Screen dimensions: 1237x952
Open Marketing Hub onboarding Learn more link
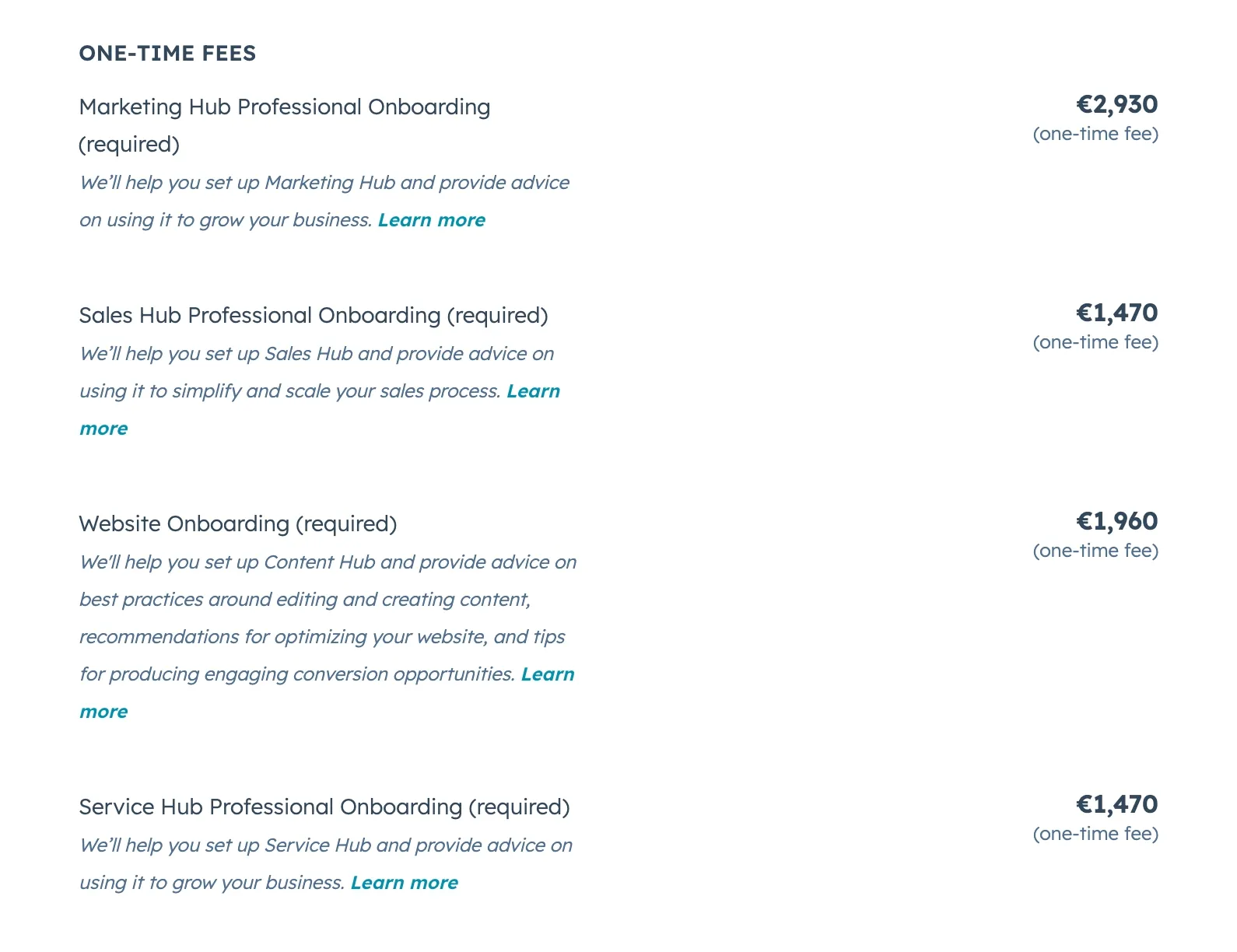tap(431, 220)
